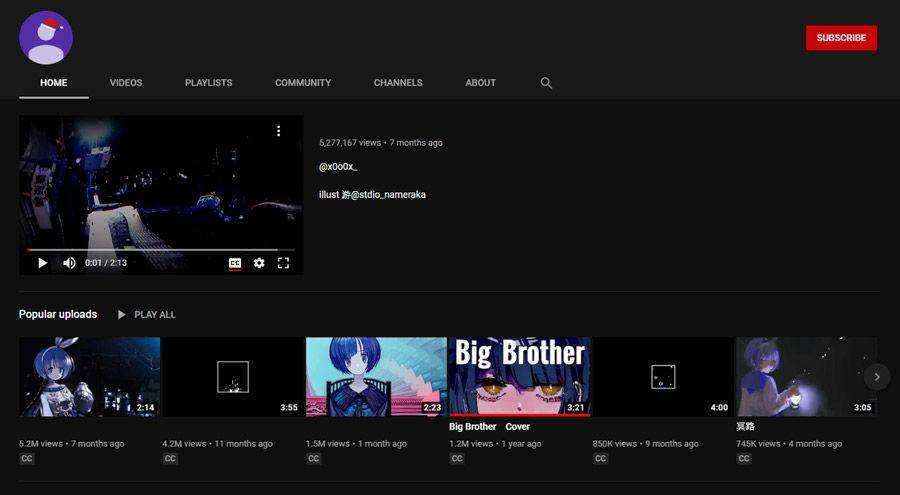Mute the featured video volume
The image size is (900, 495).
click(x=69, y=263)
